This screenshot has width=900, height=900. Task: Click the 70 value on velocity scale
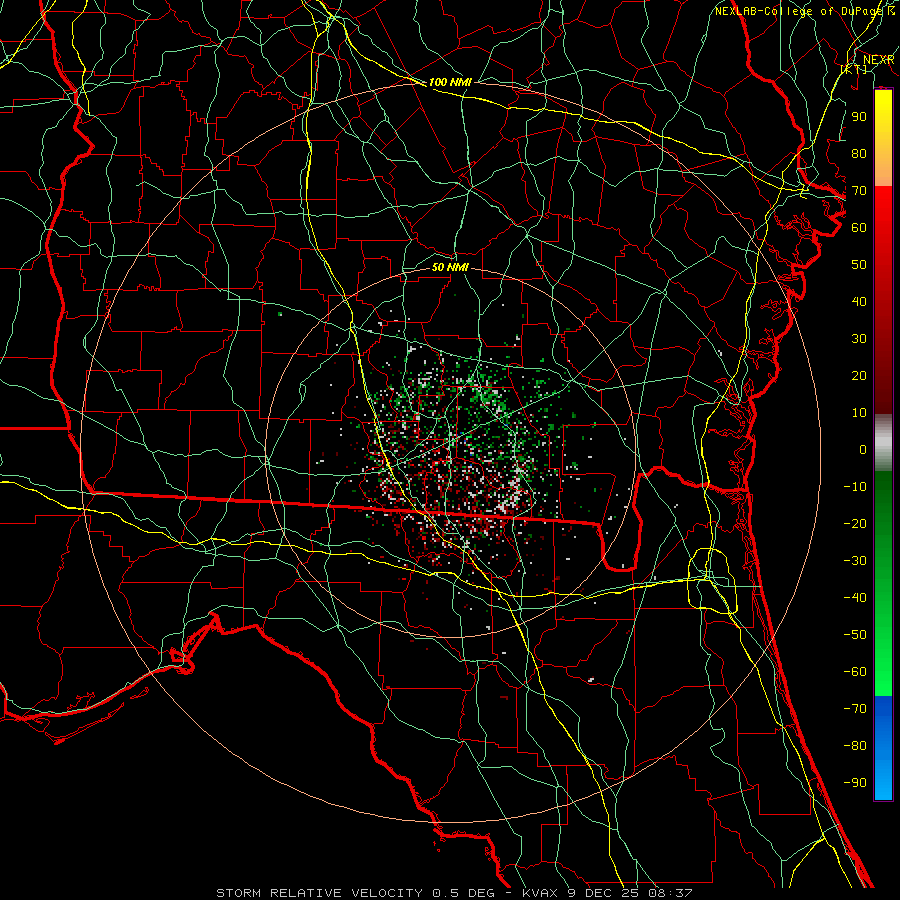pos(859,191)
